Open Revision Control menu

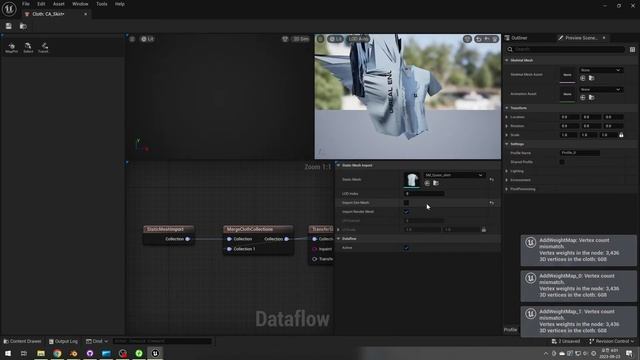coord(612,341)
